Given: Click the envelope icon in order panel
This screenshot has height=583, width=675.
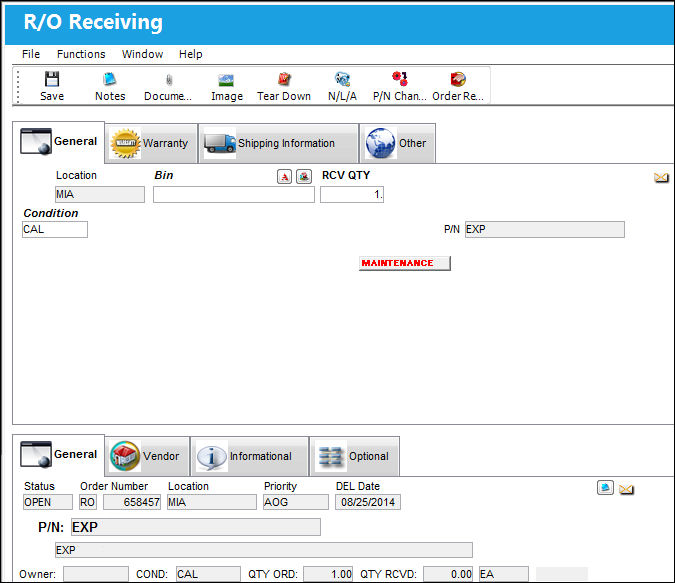Looking at the screenshot, I should pyautogui.click(x=626, y=489).
